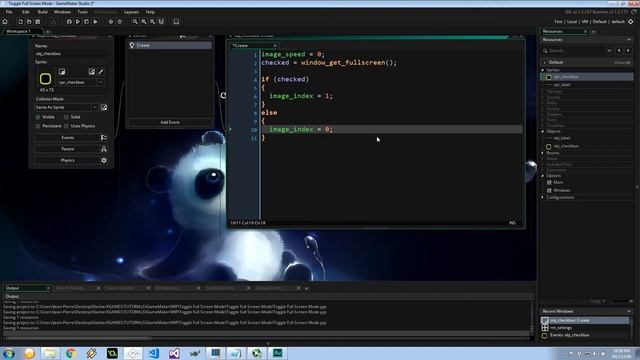The width and height of the screenshot is (640, 360).
Task: Click the Physics gear icon
Action: pos(104,160)
